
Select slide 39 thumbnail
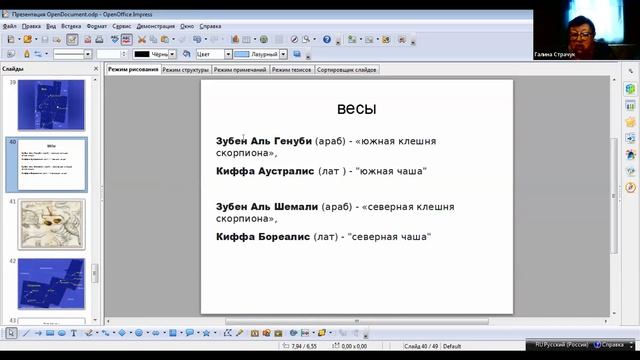[51, 105]
